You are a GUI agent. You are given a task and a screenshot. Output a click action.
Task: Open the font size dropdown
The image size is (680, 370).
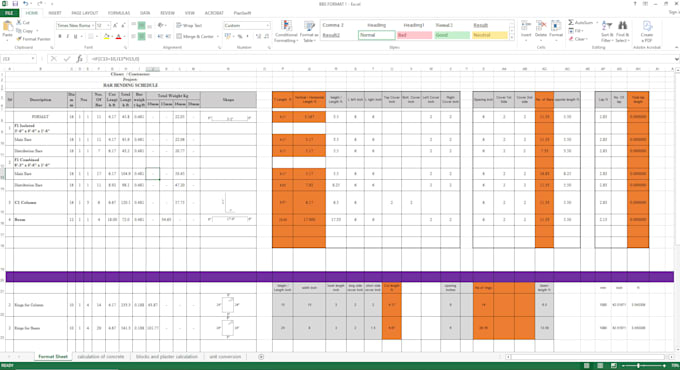point(108,26)
